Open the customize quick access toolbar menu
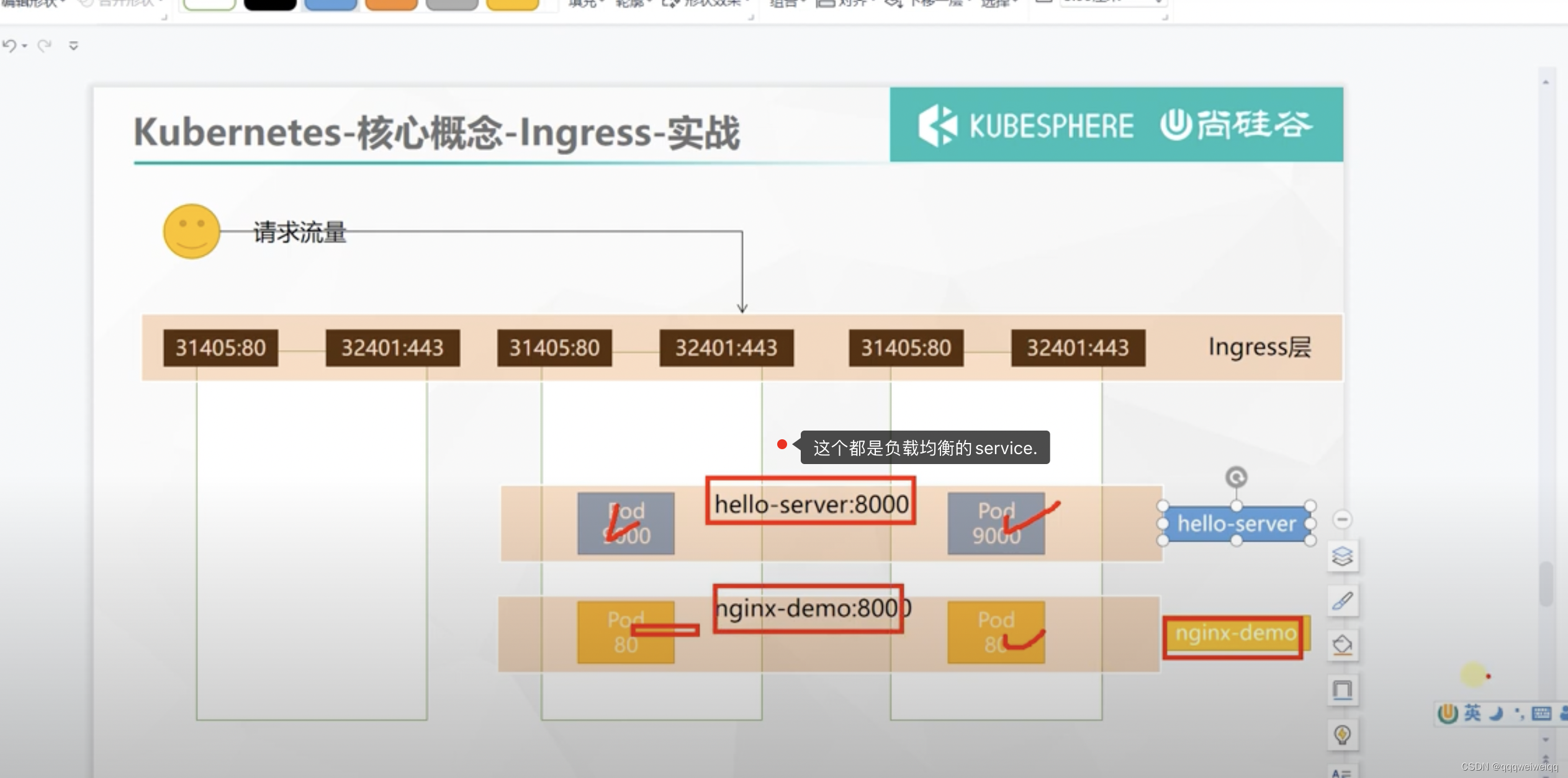 (73, 45)
